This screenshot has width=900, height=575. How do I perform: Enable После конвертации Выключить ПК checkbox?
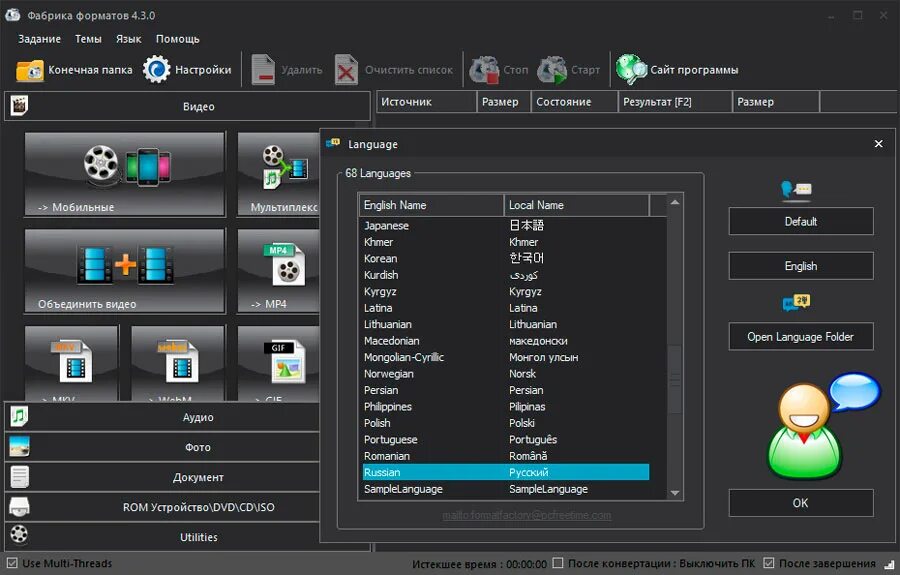(557, 563)
